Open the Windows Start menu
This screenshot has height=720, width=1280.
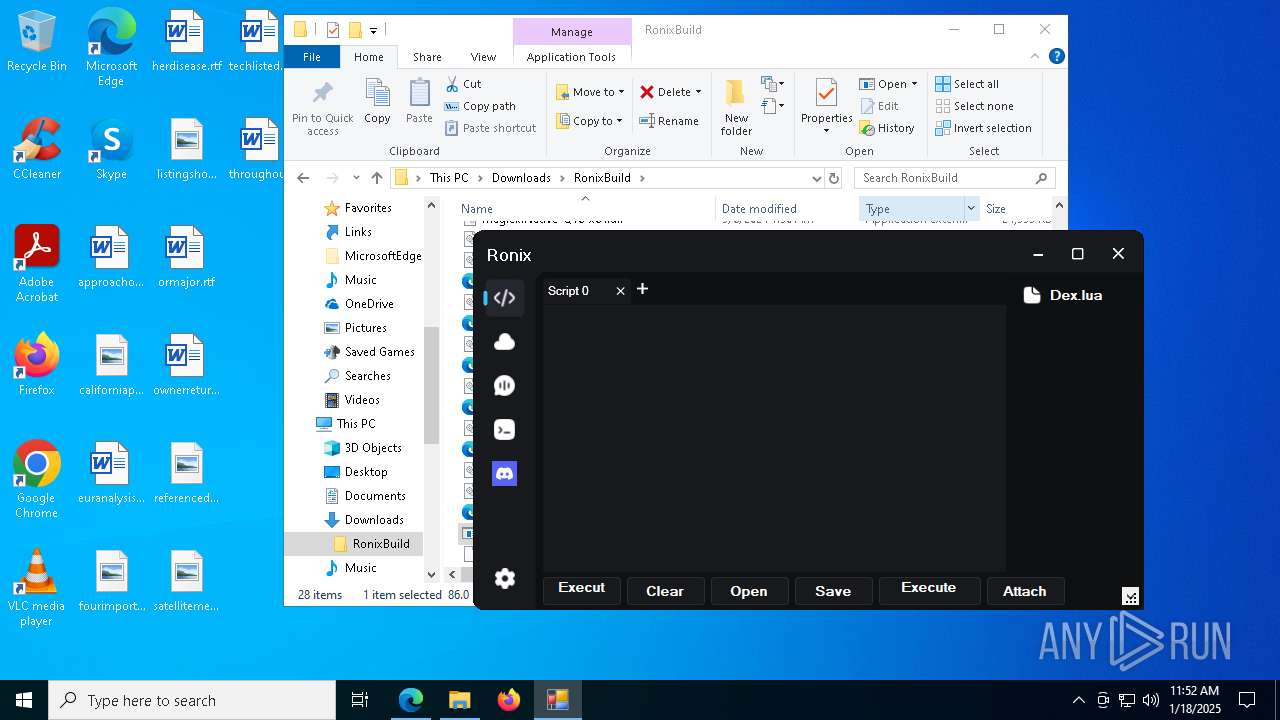pos(24,700)
